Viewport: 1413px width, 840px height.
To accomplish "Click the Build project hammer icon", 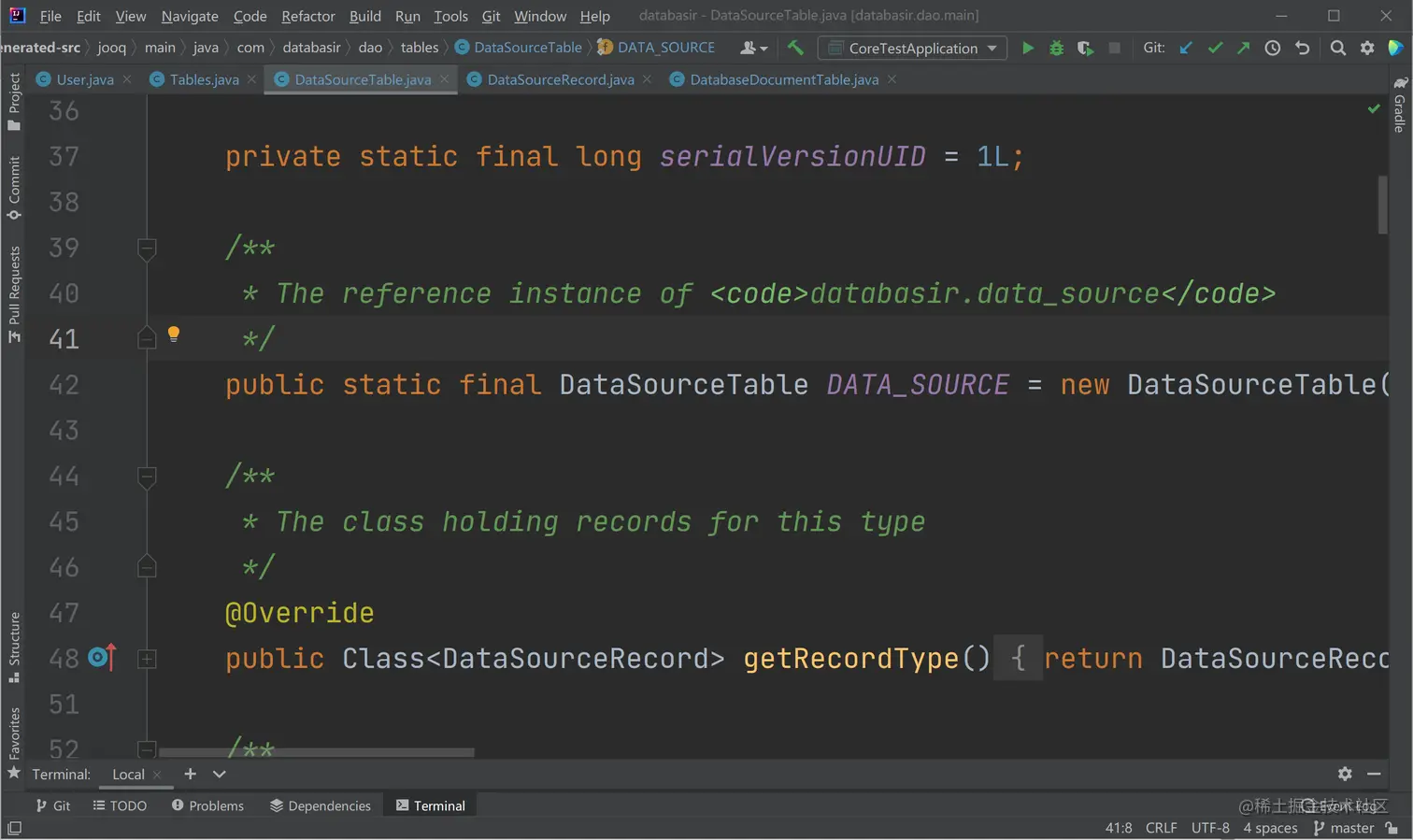I will [795, 48].
